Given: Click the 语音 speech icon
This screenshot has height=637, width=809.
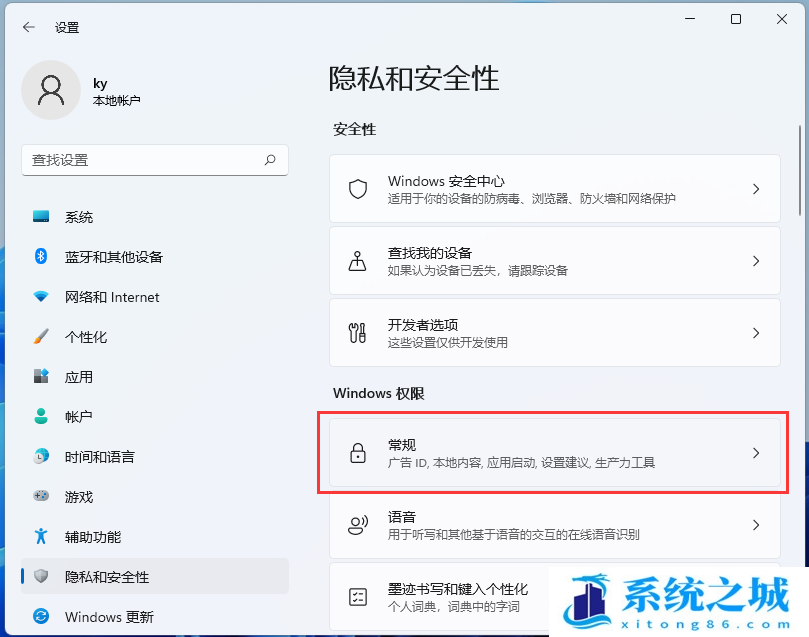Looking at the screenshot, I should 358,525.
